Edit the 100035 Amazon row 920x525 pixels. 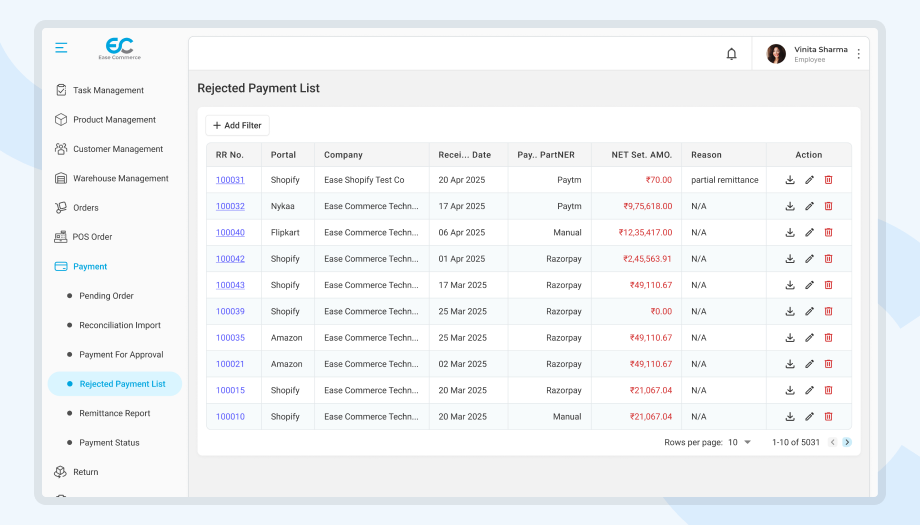coord(809,338)
